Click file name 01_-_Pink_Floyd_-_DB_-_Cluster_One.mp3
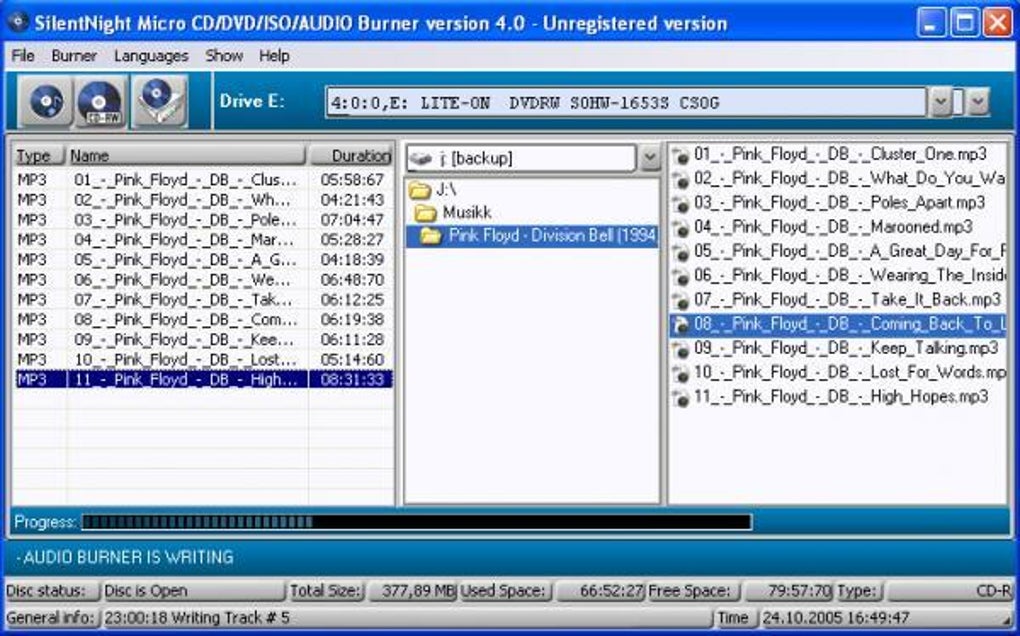Image resolution: width=1020 pixels, height=636 pixels. [x=840, y=155]
